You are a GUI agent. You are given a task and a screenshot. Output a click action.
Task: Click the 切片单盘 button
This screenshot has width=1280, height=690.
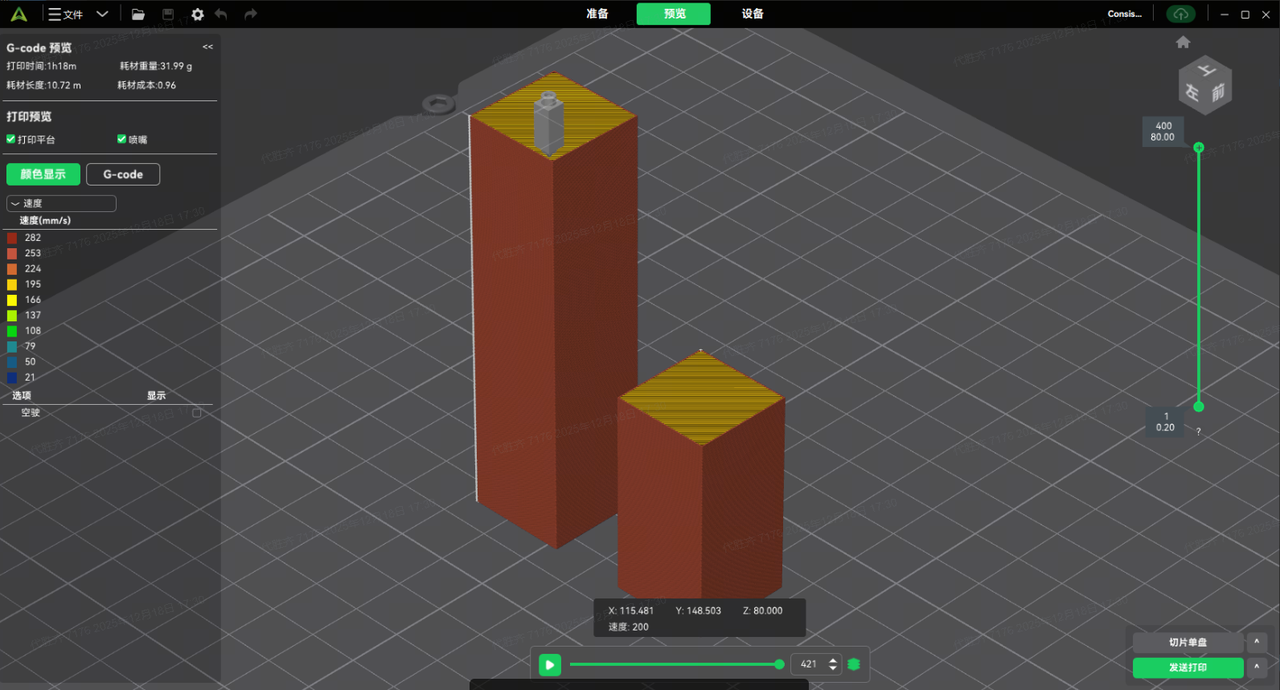tap(1187, 642)
